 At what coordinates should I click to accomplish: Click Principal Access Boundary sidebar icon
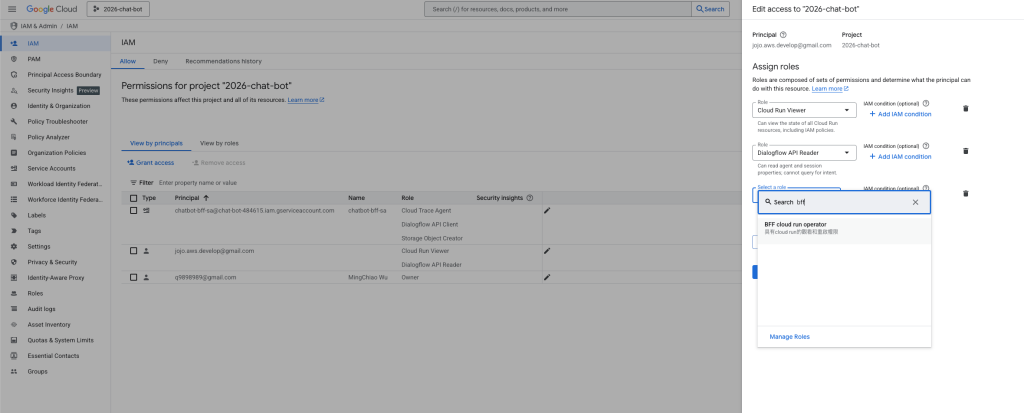[x=14, y=74]
